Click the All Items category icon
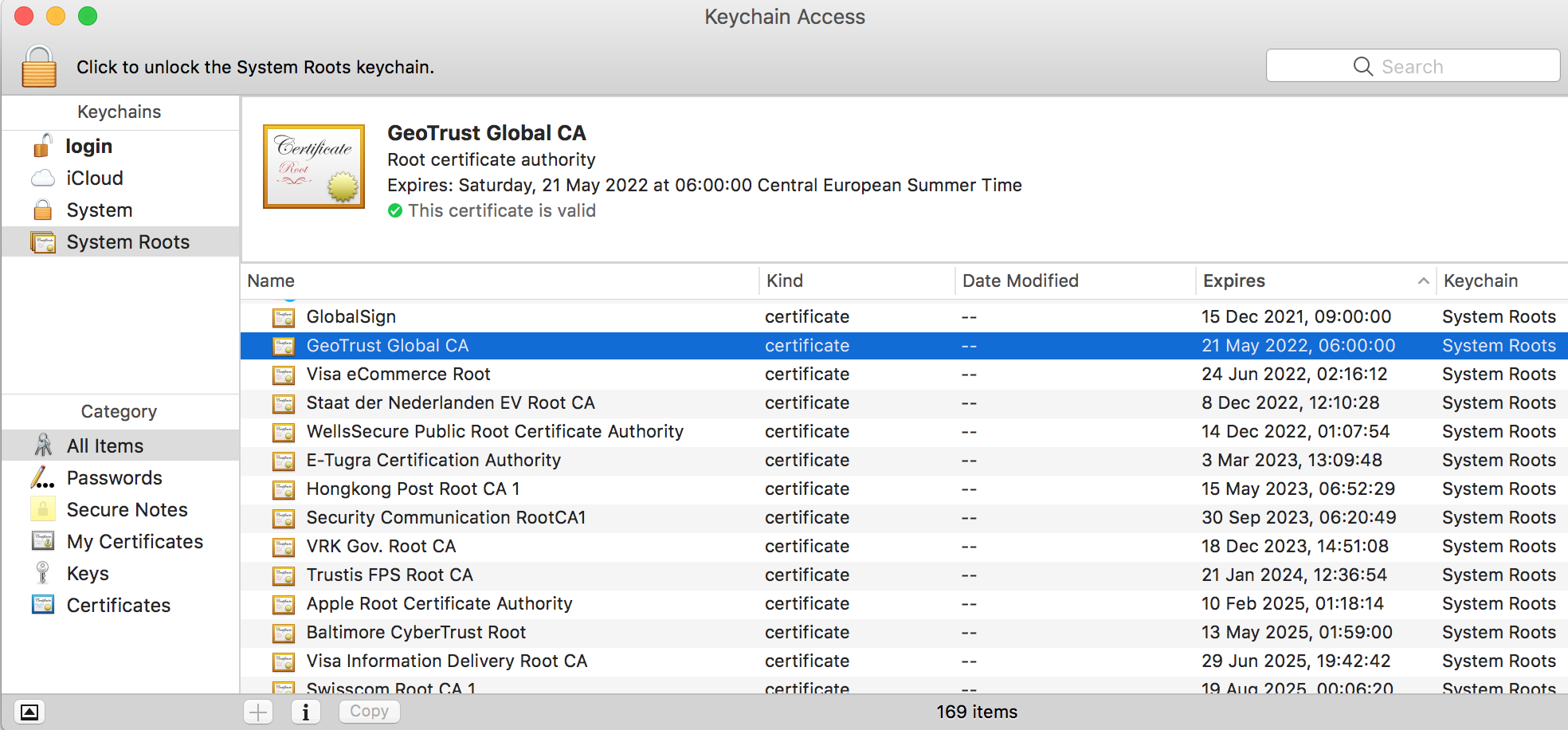The width and height of the screenshot is (1568, 730). tap(43, 445)
